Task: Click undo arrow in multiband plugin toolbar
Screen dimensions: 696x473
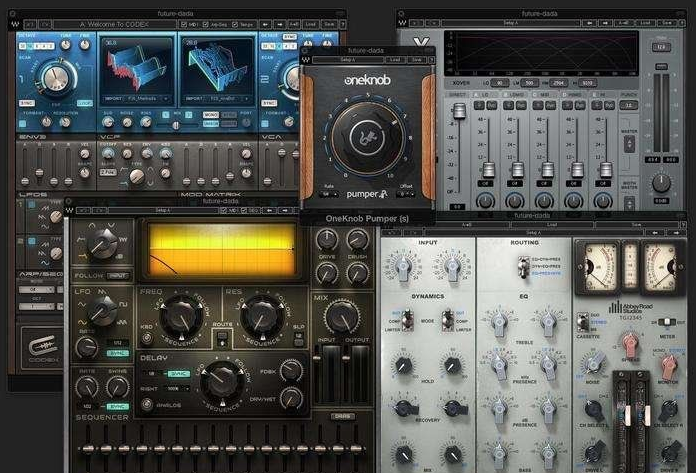Action: point(416,23)
